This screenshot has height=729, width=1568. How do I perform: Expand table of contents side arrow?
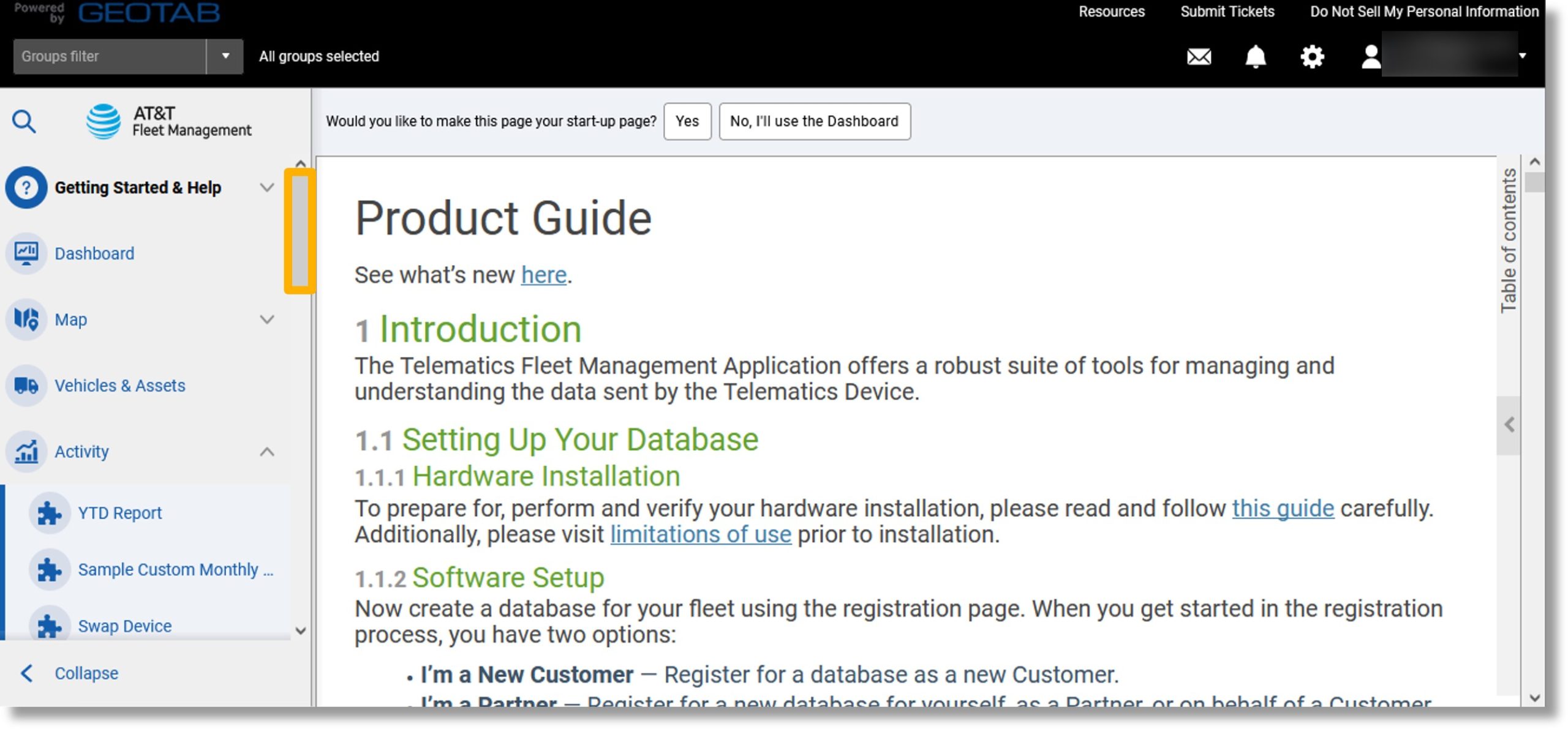[x=1509, y=425]
